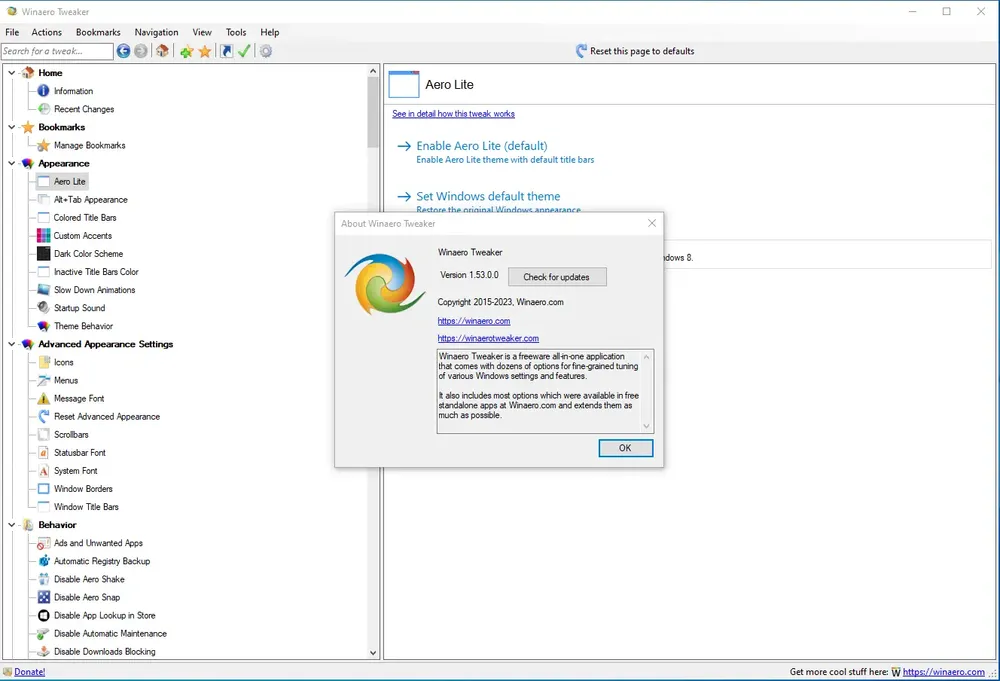Collapse the Bookmarks tree node

click(x=11, y=127)
